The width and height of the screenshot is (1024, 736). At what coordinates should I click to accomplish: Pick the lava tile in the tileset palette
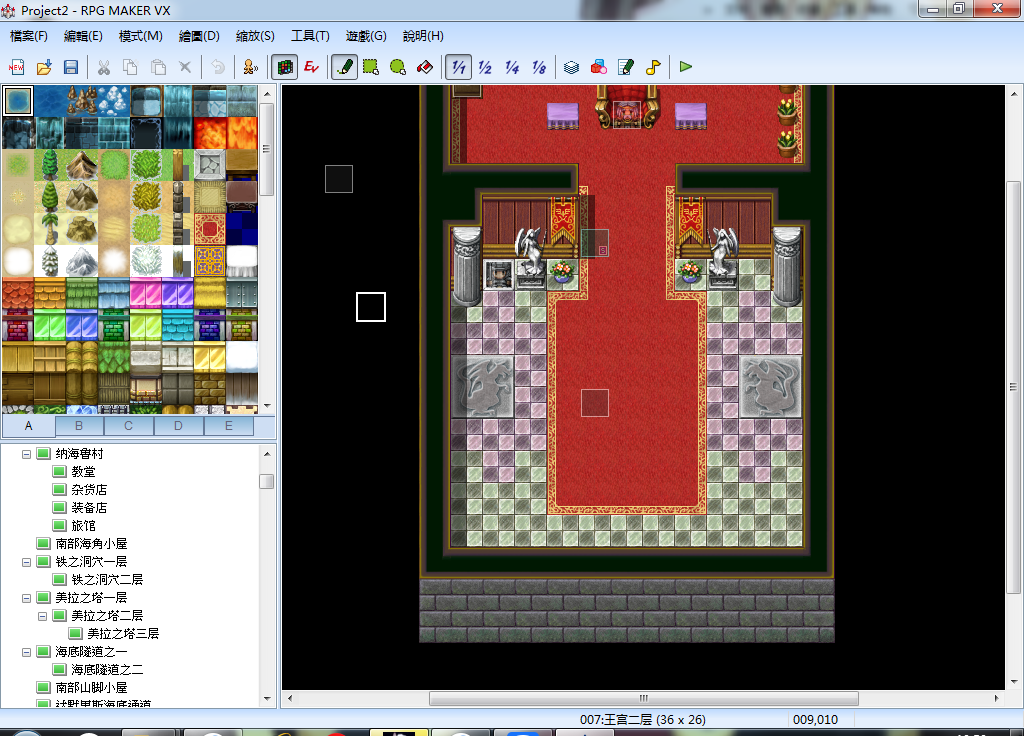(x=210, y=133)
